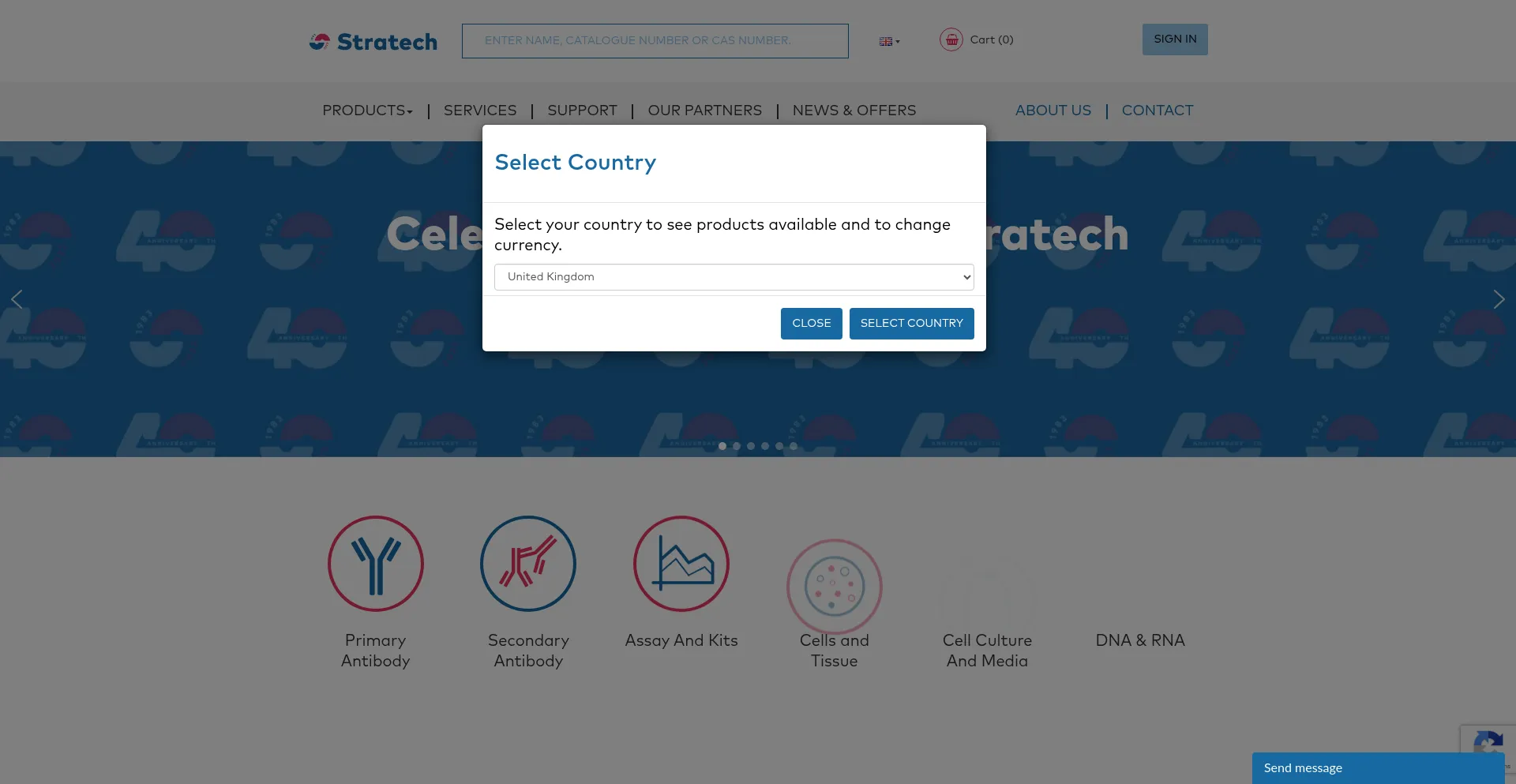Advance carousel with right arrow
Screen dimensions: 1516x784
tap(1499, 299)
